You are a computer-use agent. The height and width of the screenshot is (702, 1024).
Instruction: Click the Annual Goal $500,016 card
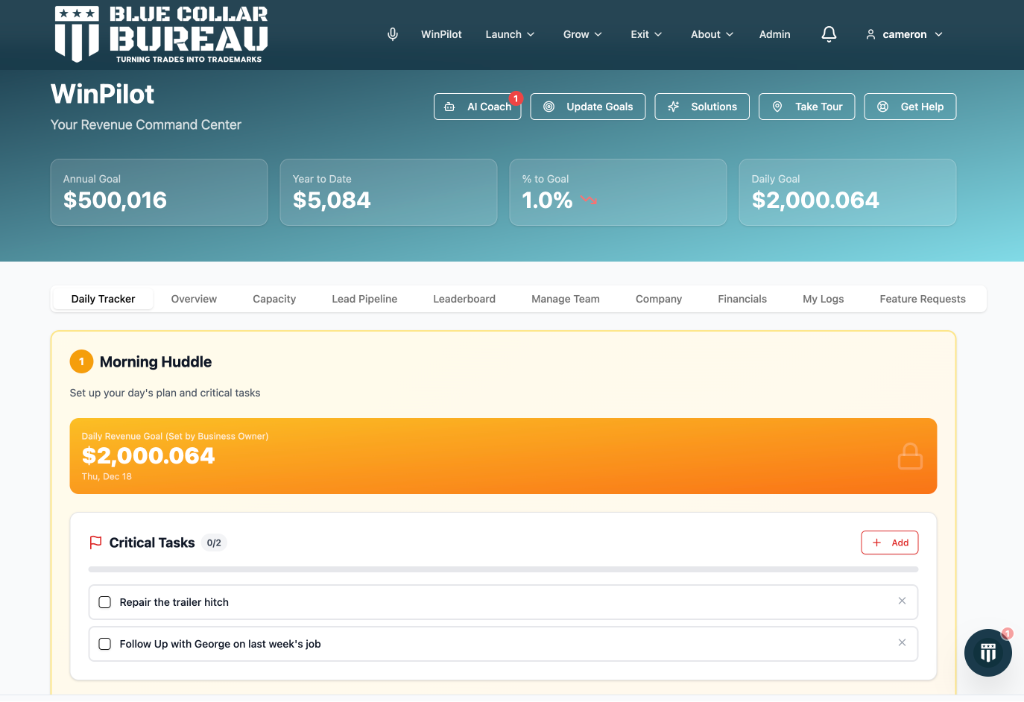pyautogui.click(x=159, y=193)
